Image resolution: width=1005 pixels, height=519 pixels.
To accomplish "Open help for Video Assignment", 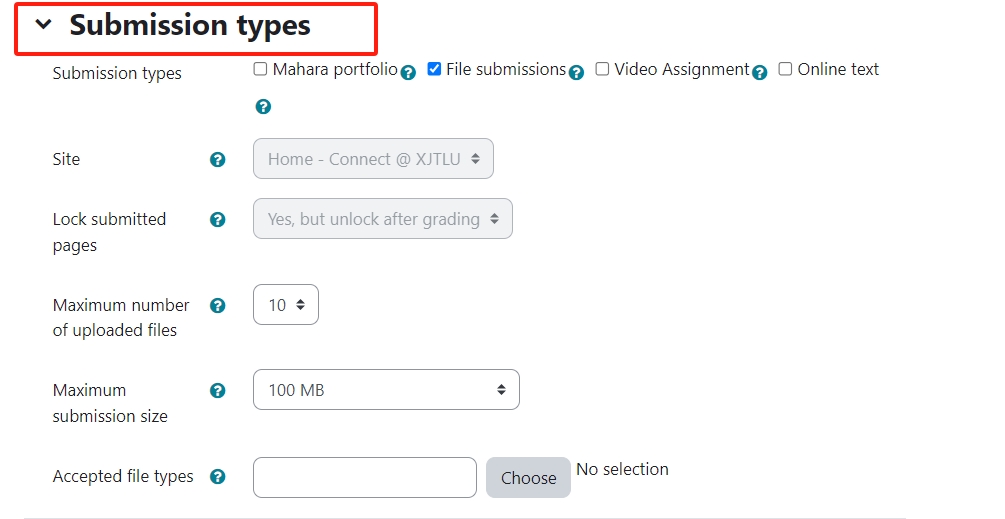I will tap(760, 72).
